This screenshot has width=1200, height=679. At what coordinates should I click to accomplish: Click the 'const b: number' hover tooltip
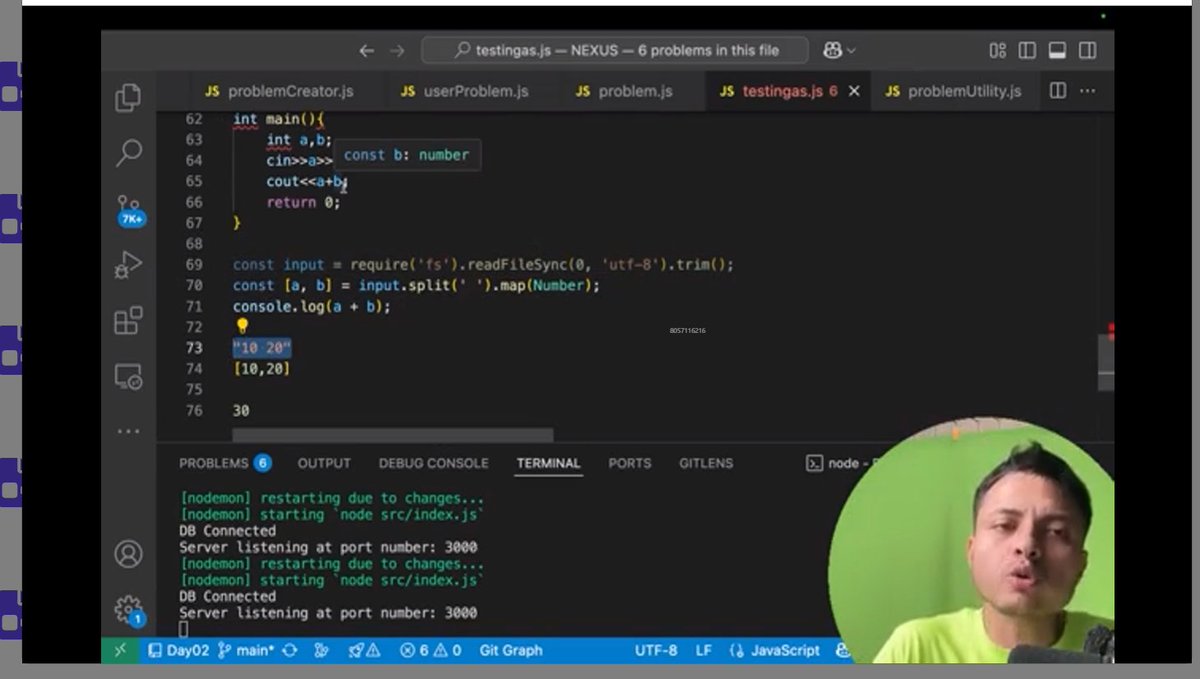406,155
